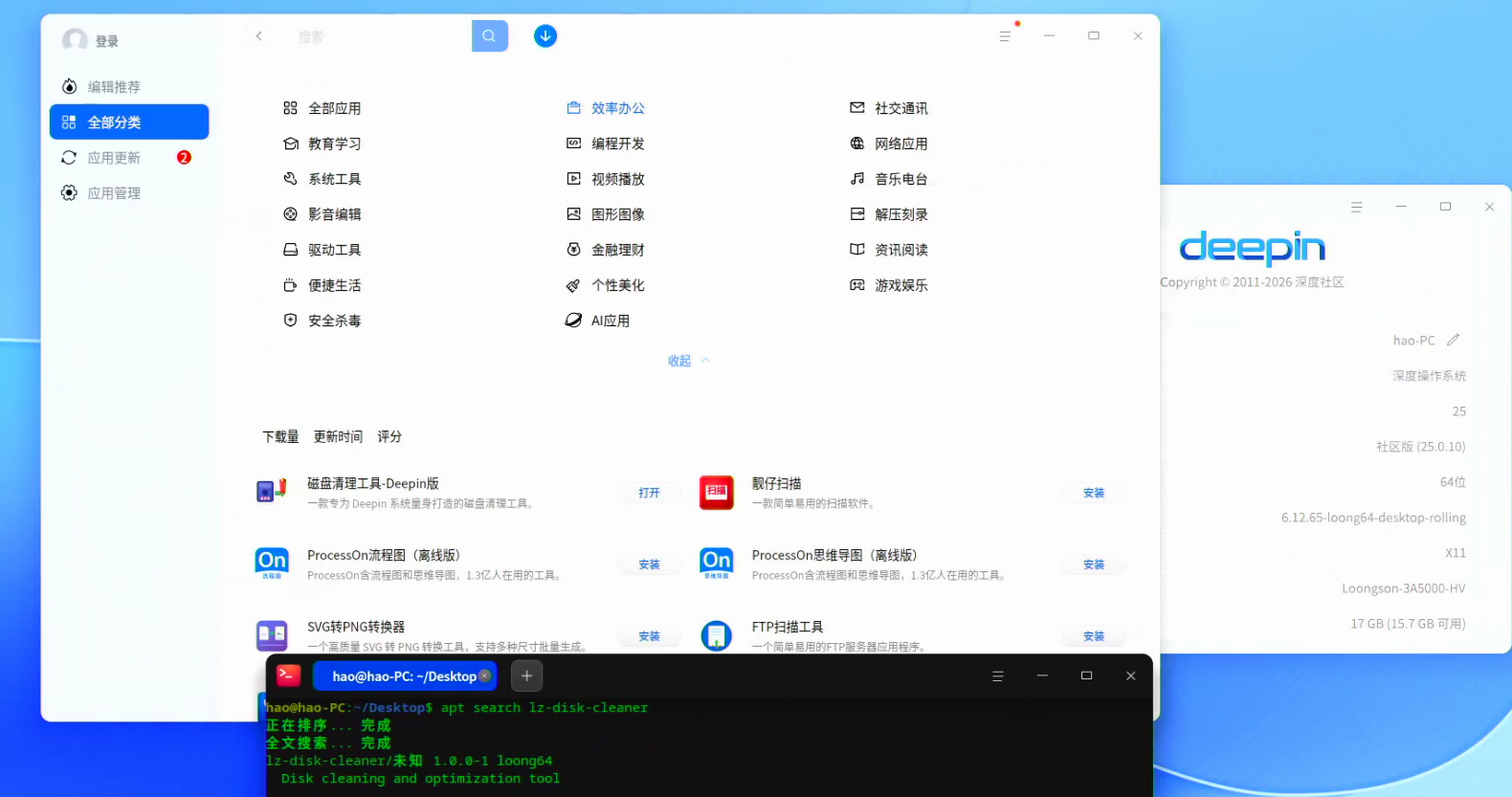Image resolution: width=1512 pixels, height=797 pixels.
Task: Open the 便捷生活 category
Action: point(322,285)
